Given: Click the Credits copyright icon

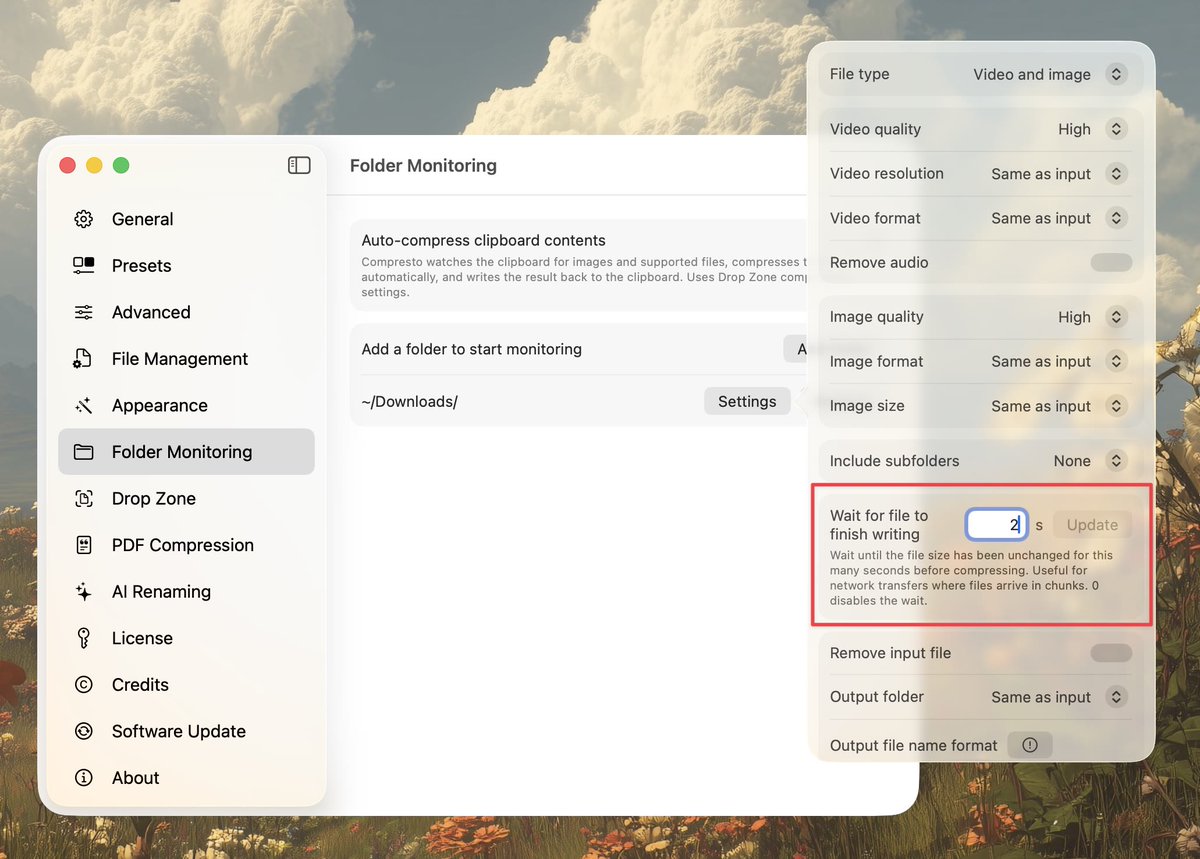Looking at the screenshot, I should [x=84, y=684].
